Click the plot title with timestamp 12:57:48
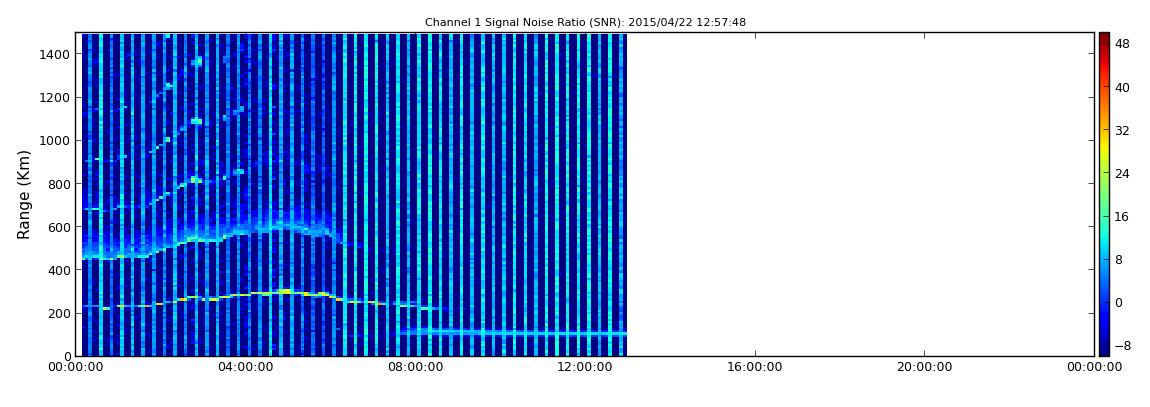Screen dimensions: 1150x407 (585, 23)
